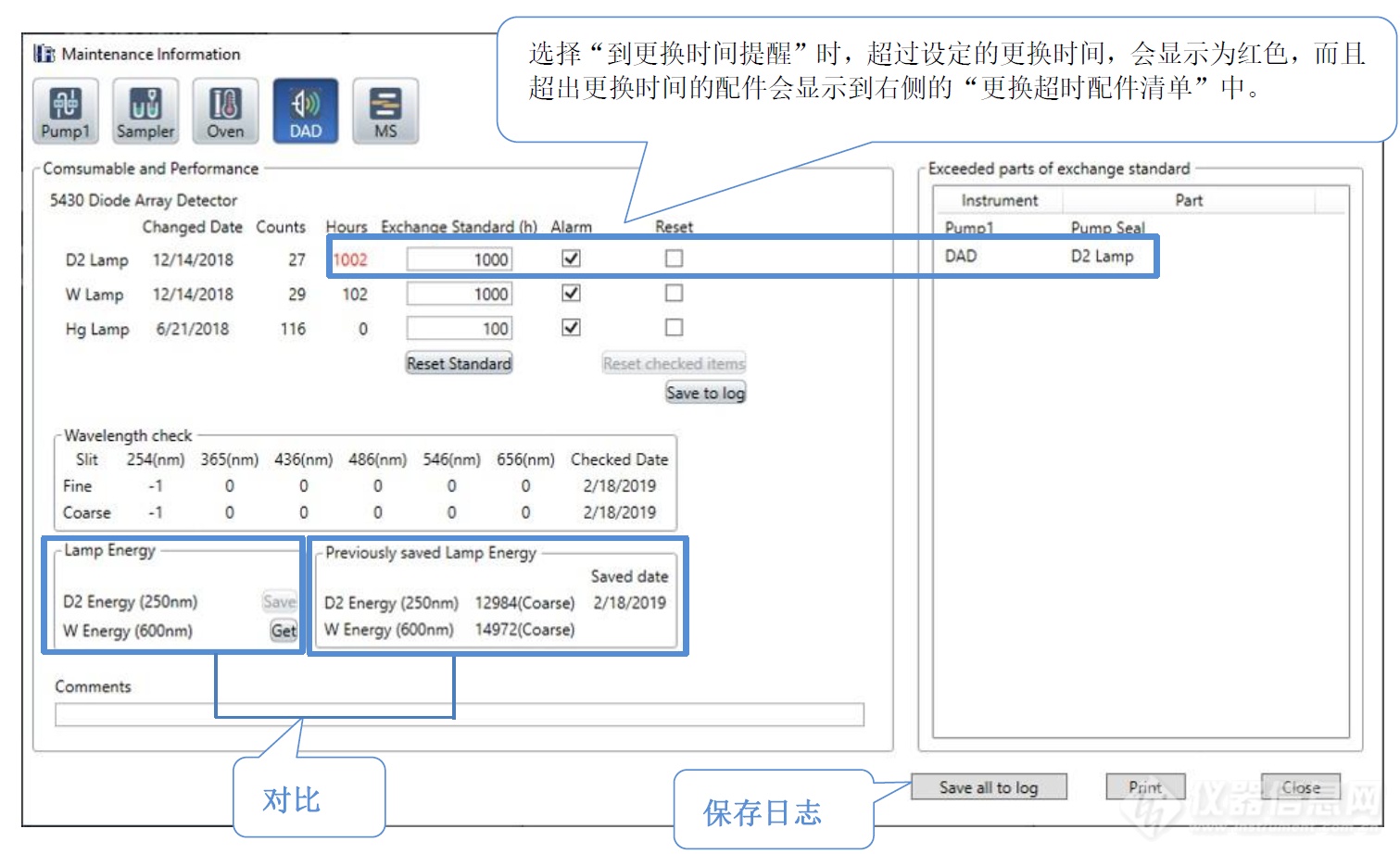
Task: Click the Hg Lamp counts value 116
Action: point(293,329)
